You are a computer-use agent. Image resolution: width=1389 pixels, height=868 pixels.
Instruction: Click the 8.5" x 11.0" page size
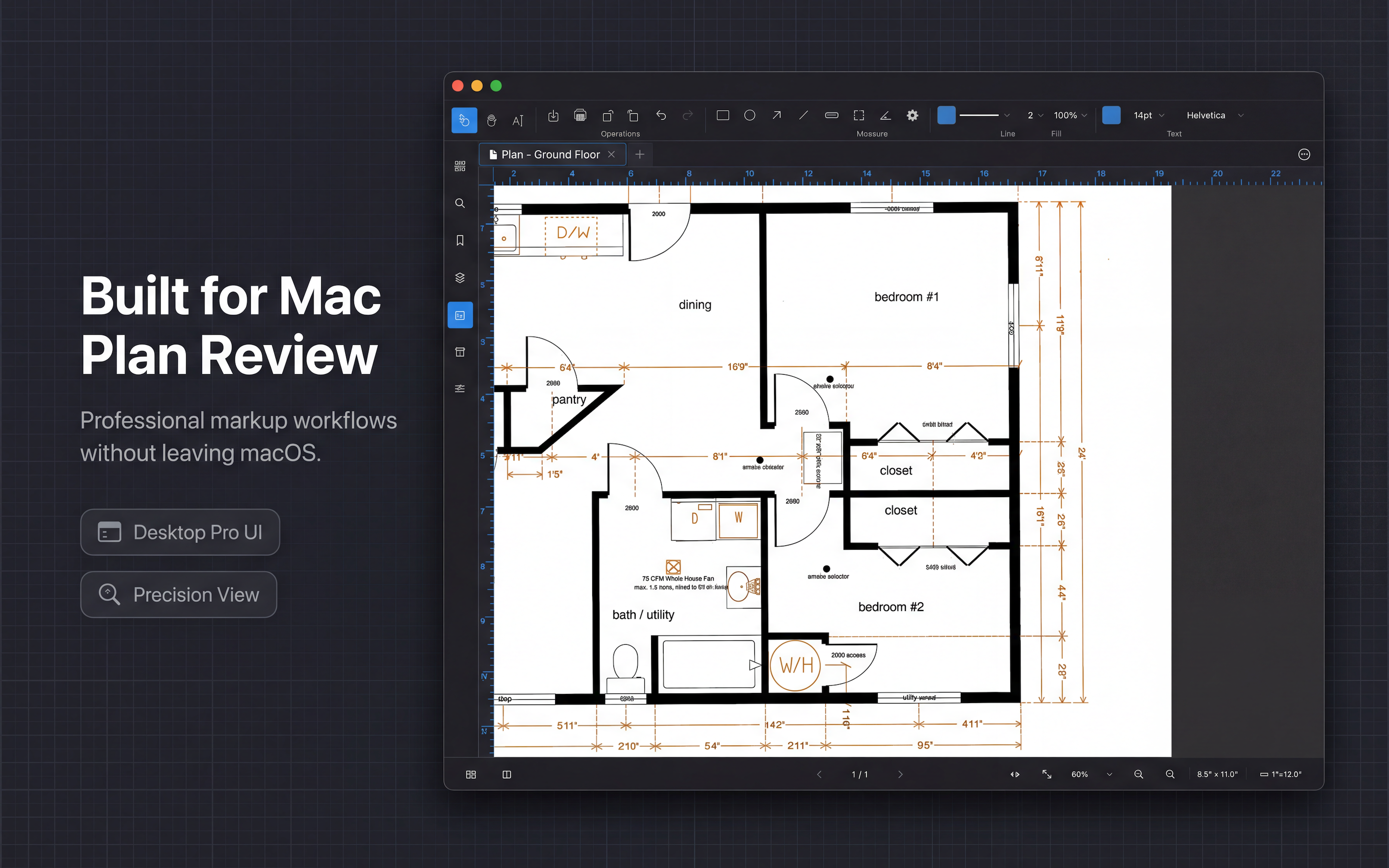pyautogui.click(x=1217, y=774)
